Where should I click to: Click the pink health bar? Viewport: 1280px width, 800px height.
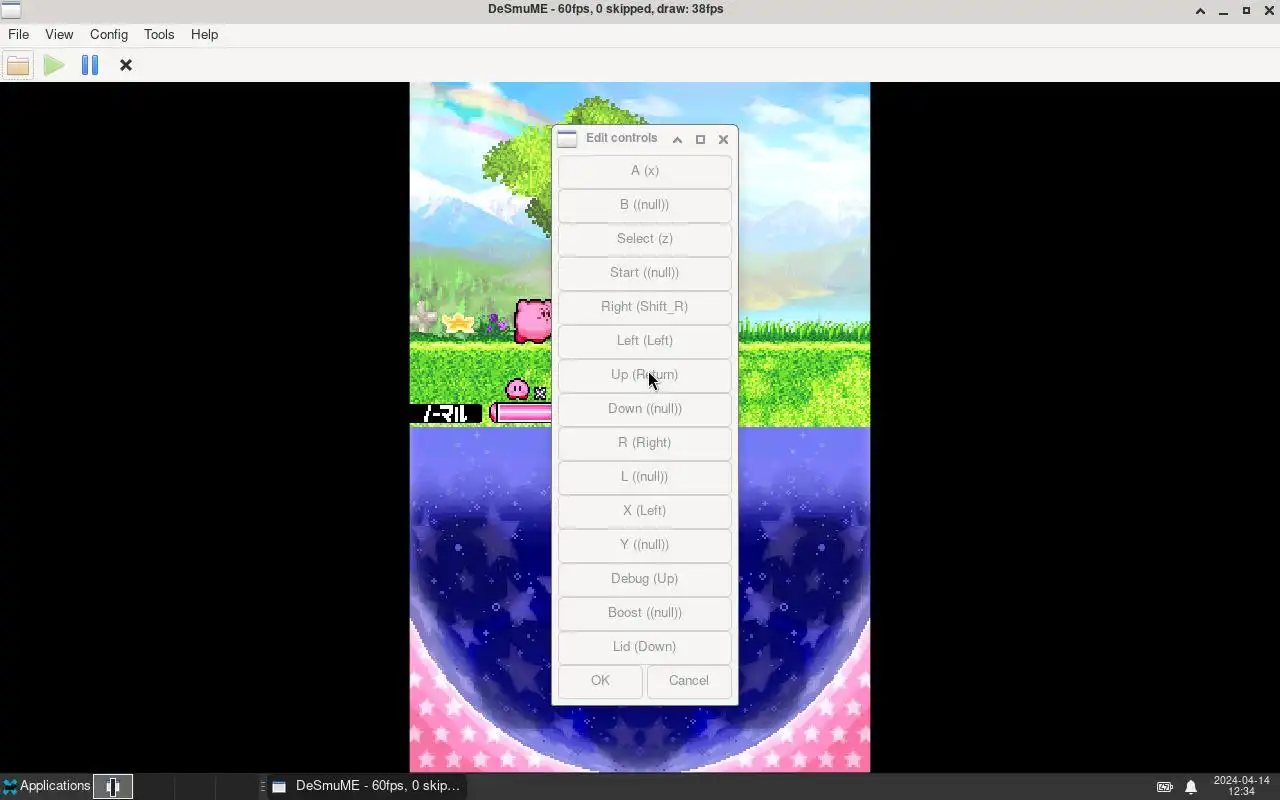click(521, 413)
